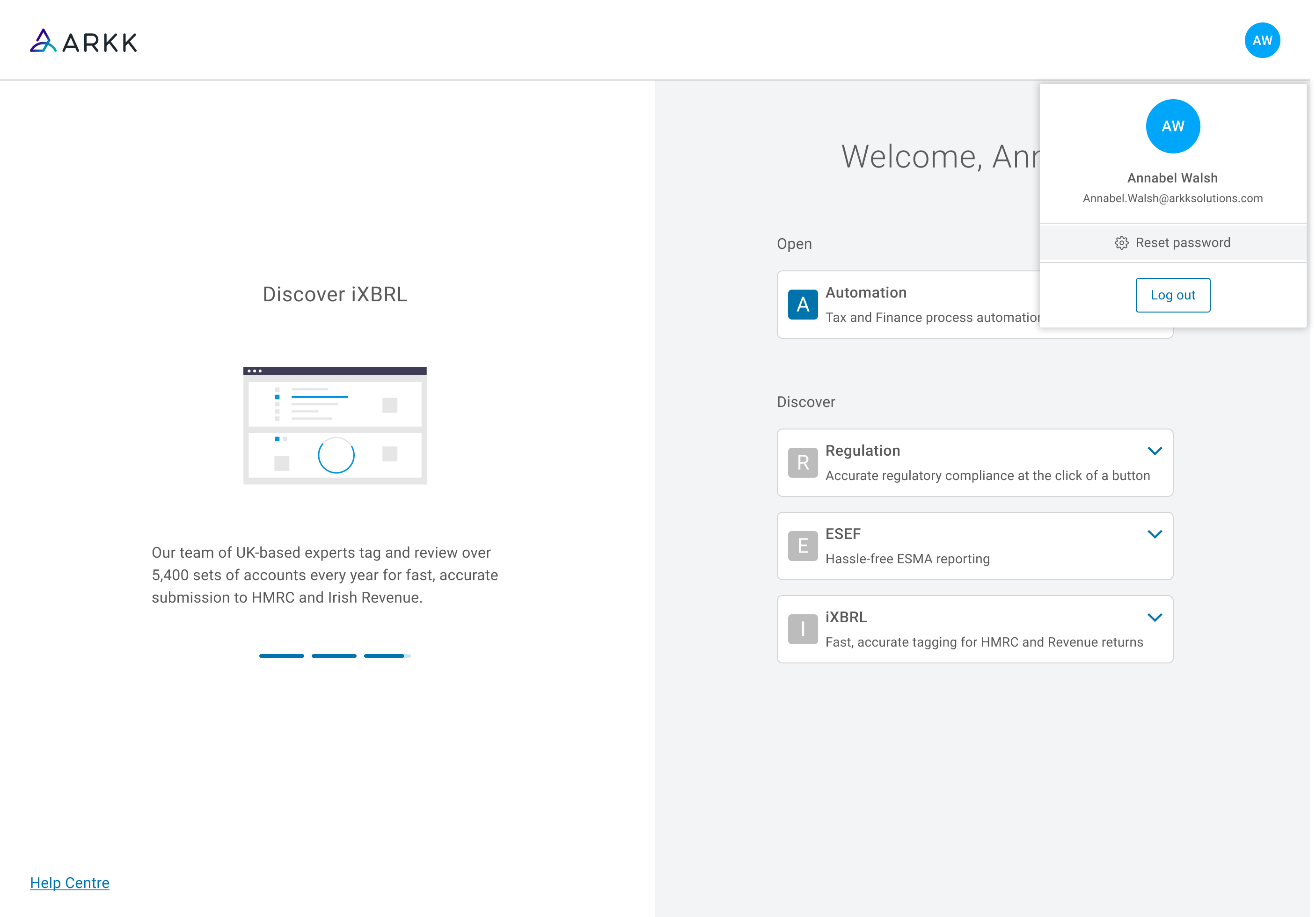Open the Automation product title

tap(865, 293)
